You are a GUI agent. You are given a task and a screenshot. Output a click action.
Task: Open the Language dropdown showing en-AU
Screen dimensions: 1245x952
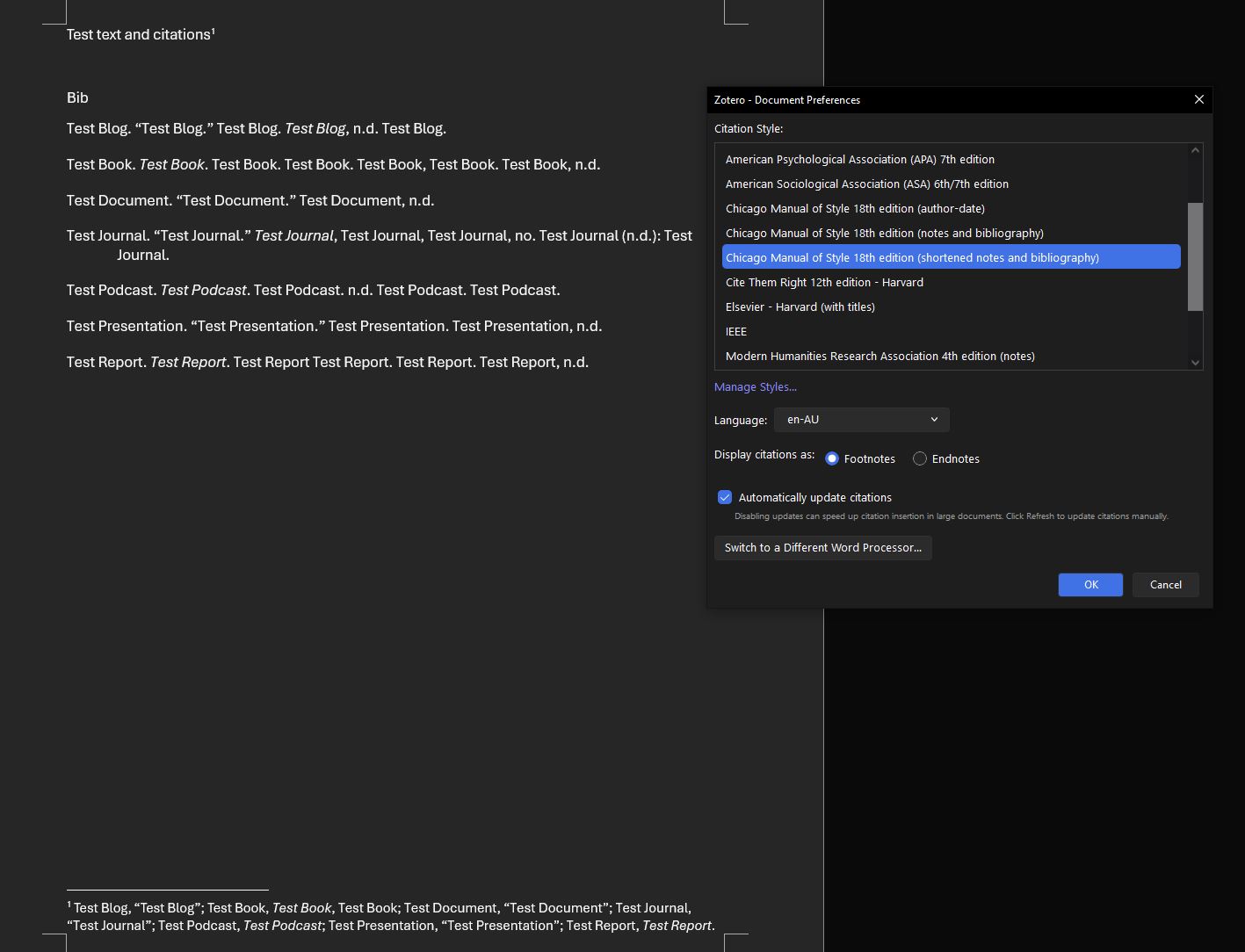click(x=861, y=419)
